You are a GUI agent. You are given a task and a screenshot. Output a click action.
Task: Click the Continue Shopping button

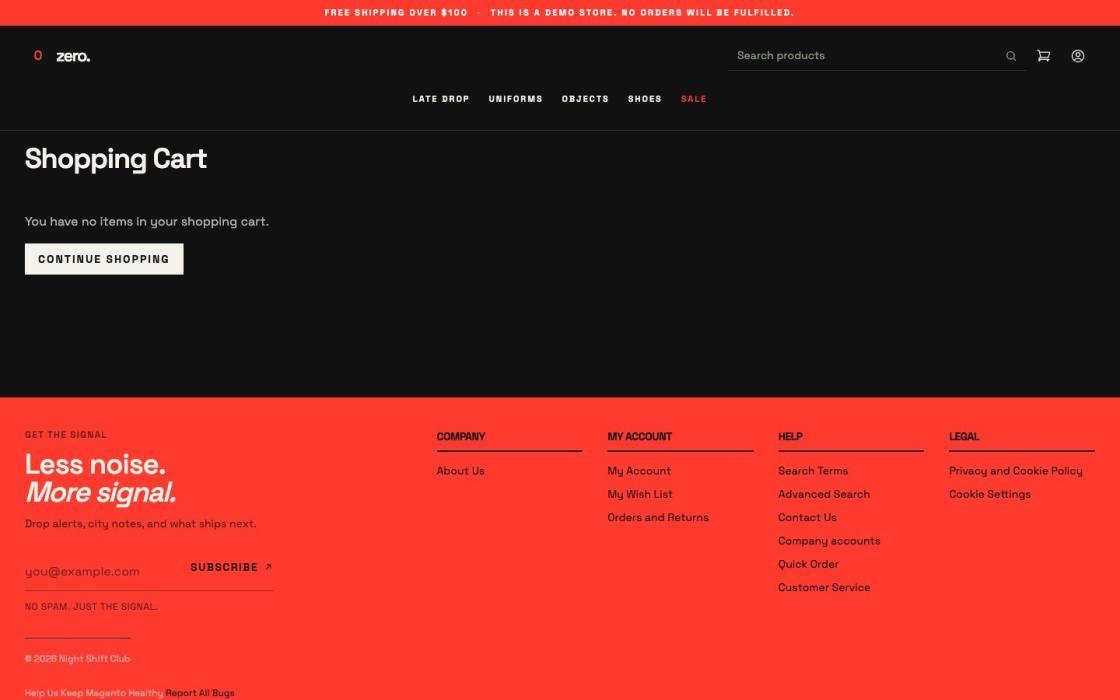tap(104, 259)
